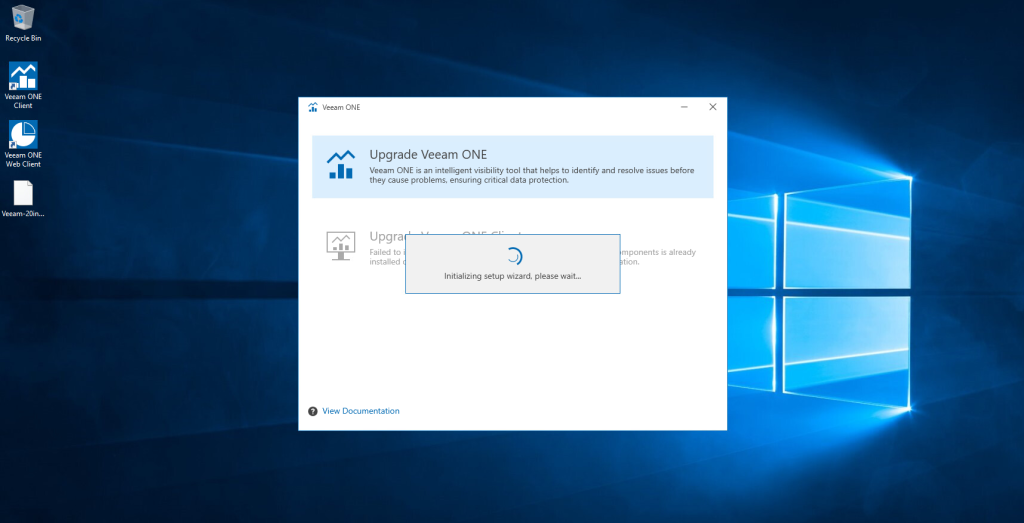Viewport: 1024px width, 523px height.
Task: Close the Veeam ONE setup window
Action: [x=712, y=107]
